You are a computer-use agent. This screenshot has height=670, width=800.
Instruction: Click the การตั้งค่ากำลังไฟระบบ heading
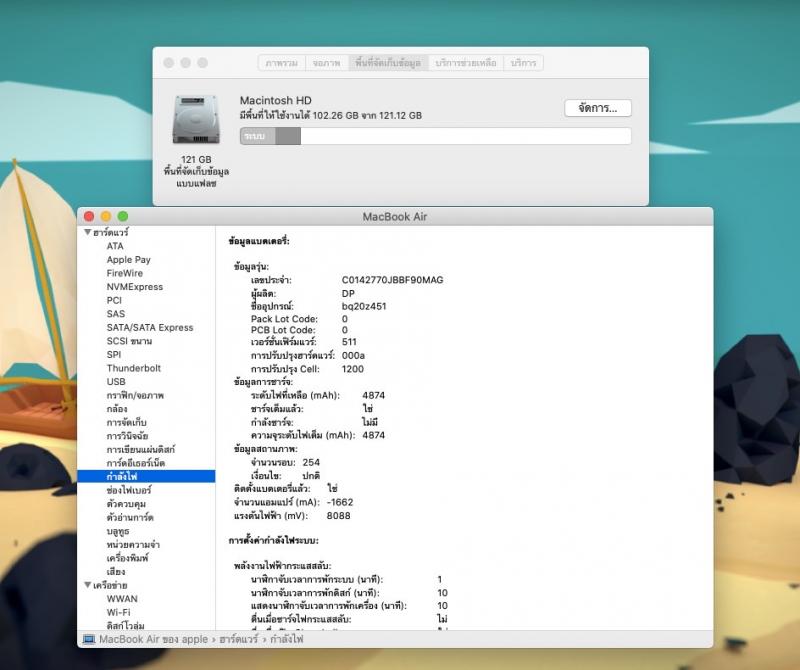click(x=273, y=540)
